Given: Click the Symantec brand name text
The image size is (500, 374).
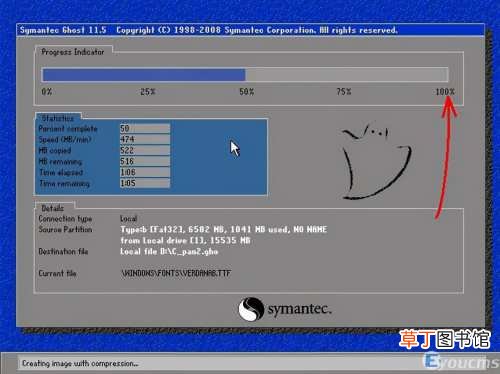Looking at the screenshot, I should [x=300, y=309].
